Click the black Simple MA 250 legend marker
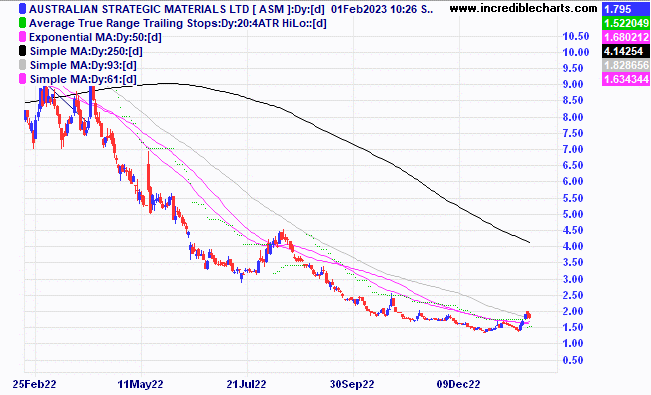 pos(22,51)
